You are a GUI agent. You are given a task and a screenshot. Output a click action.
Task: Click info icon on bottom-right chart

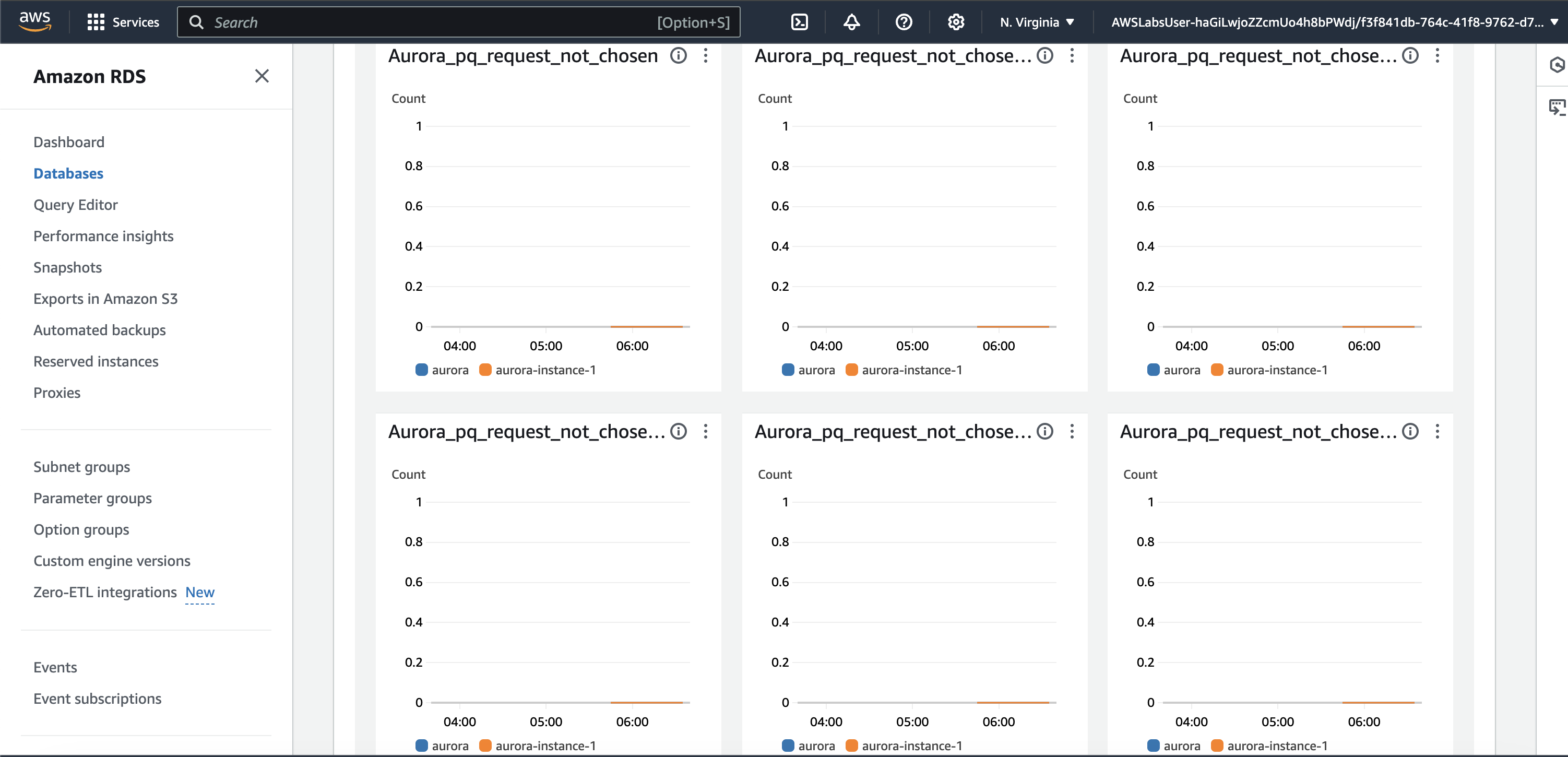pyautogui.click(x=1410, y=431)
